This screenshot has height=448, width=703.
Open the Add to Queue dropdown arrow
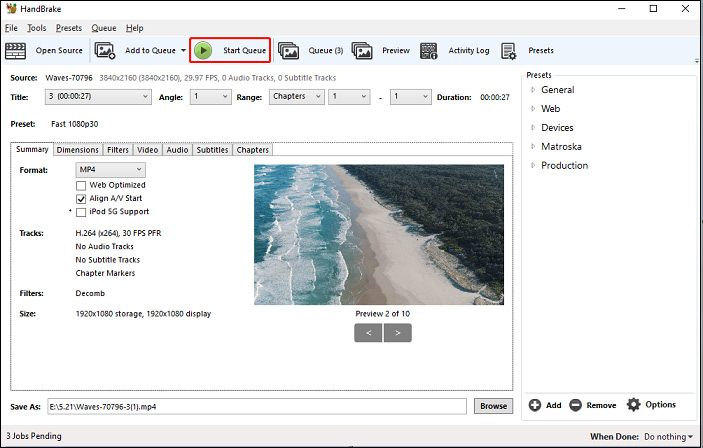[x=183, y=50]
